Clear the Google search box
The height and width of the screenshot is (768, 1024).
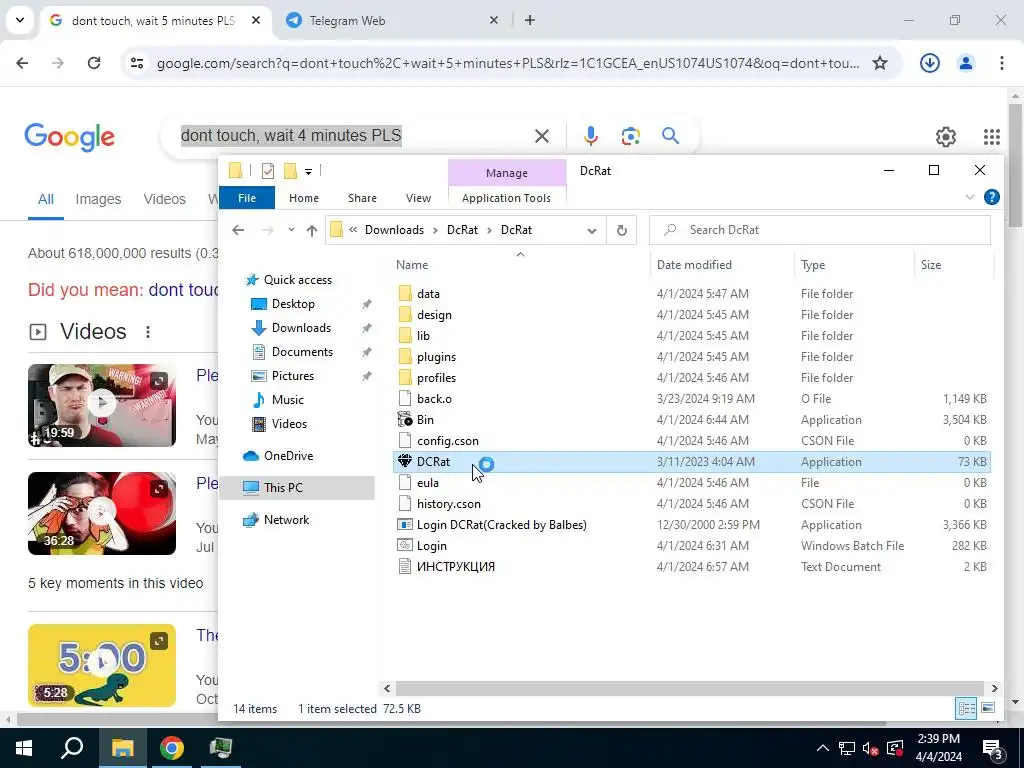(542, 136)
